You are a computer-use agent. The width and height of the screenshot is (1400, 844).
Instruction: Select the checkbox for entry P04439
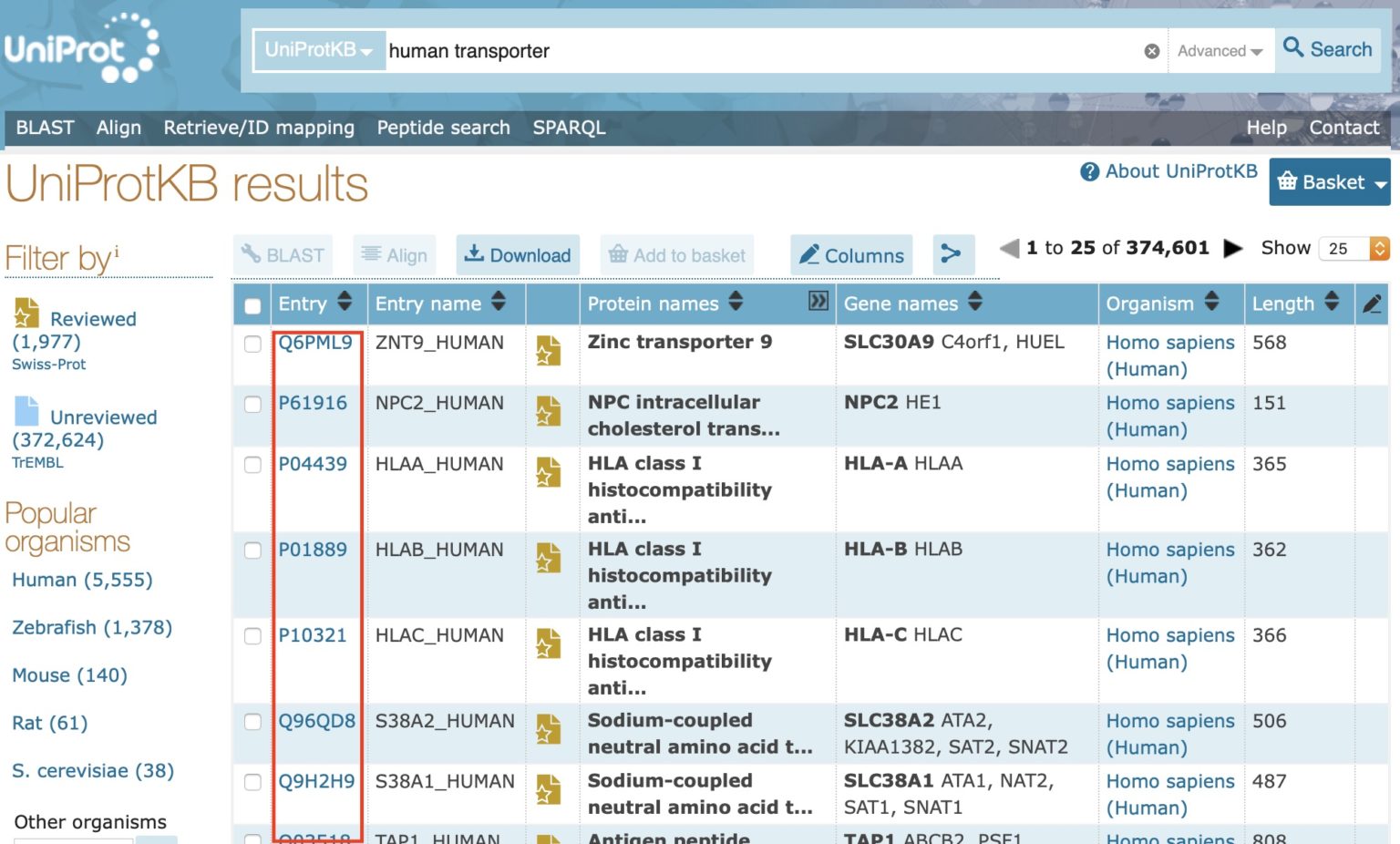click(253, 465)
